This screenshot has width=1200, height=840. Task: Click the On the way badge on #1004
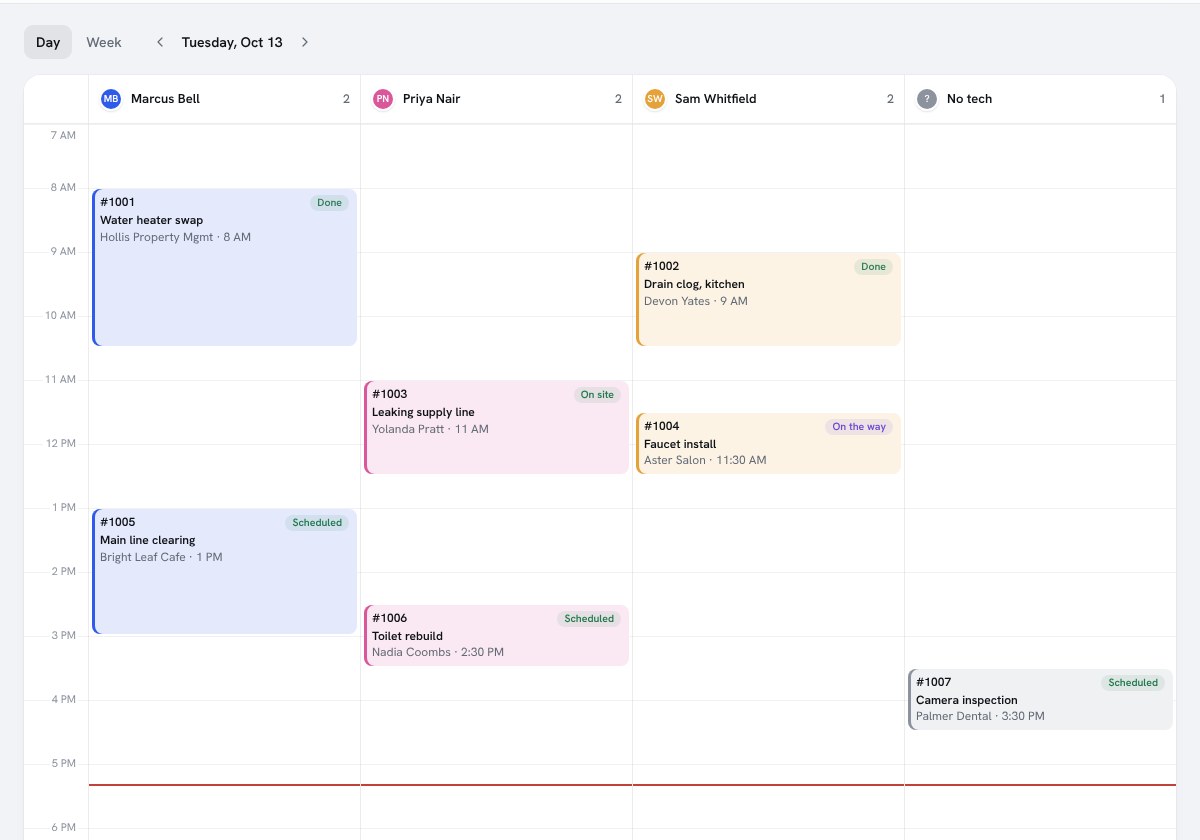click(x=859, y=427)
